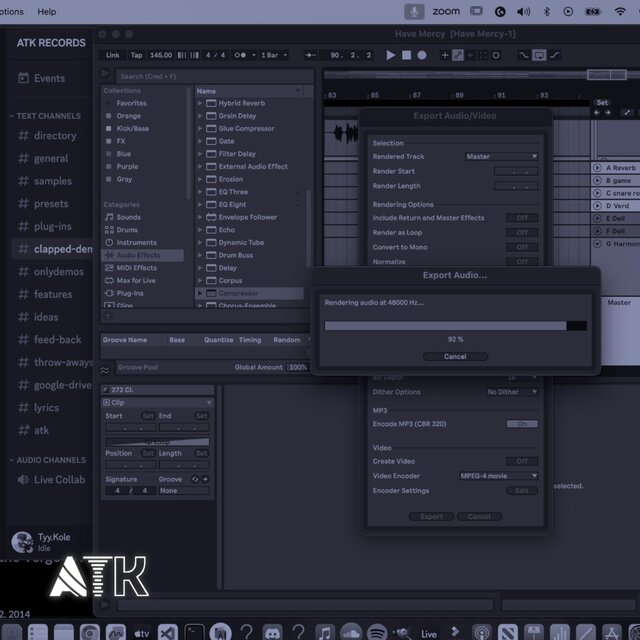Select the MIDI Effects category

point(136,268)
